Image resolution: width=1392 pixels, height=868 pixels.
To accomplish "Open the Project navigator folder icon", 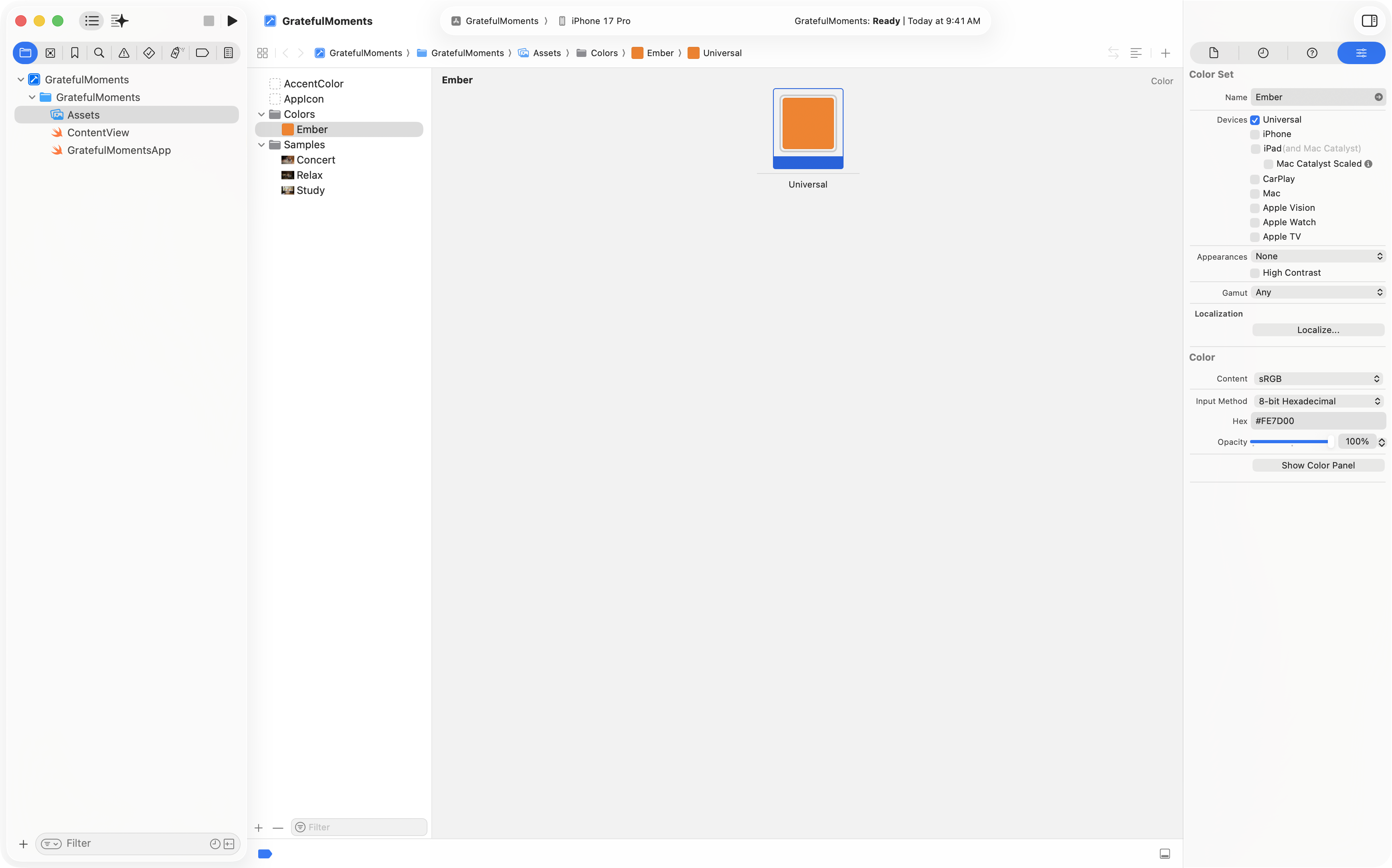I will 25,53.
